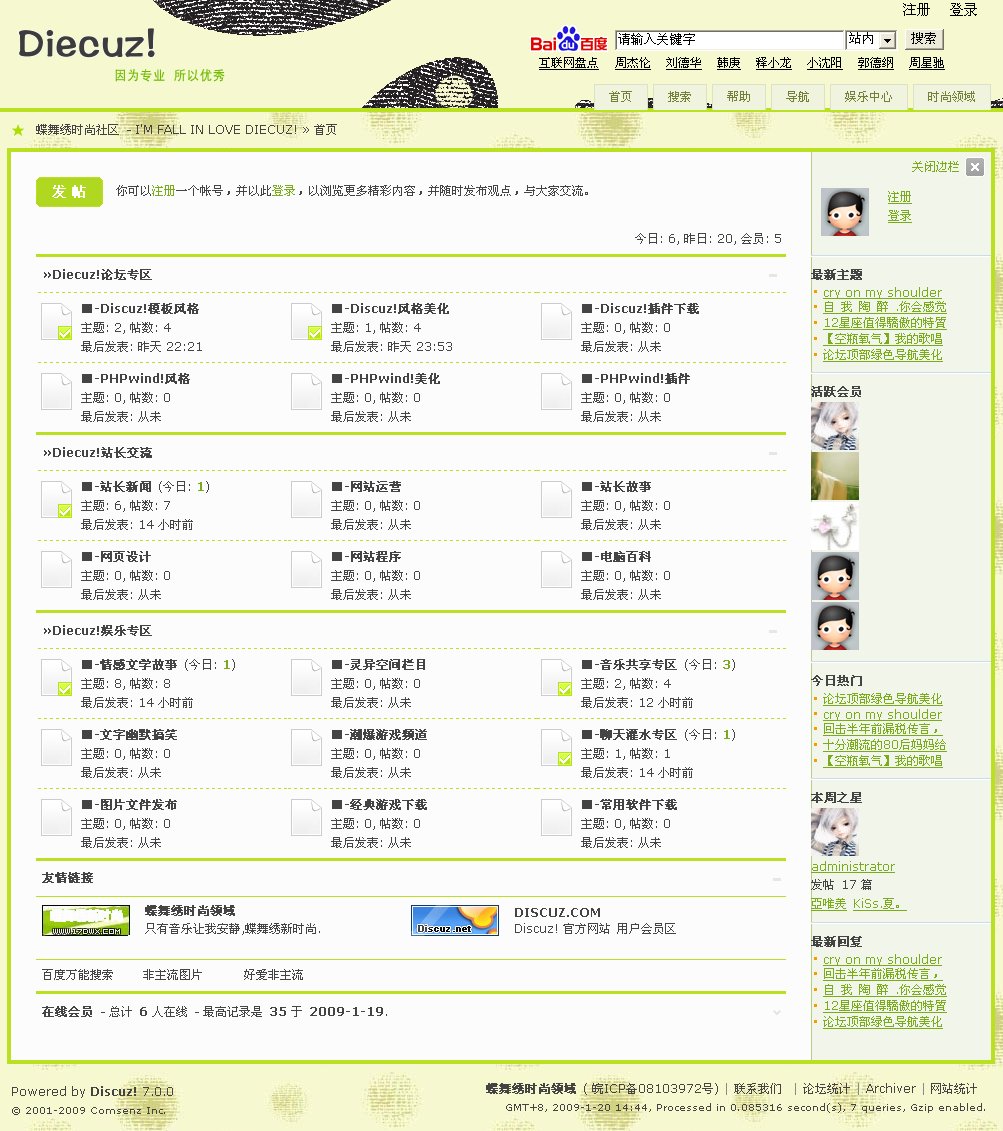Click the 登录 link under sidebar avatar
This screenshot has width=1003, height=1131.
coord(899,216)
